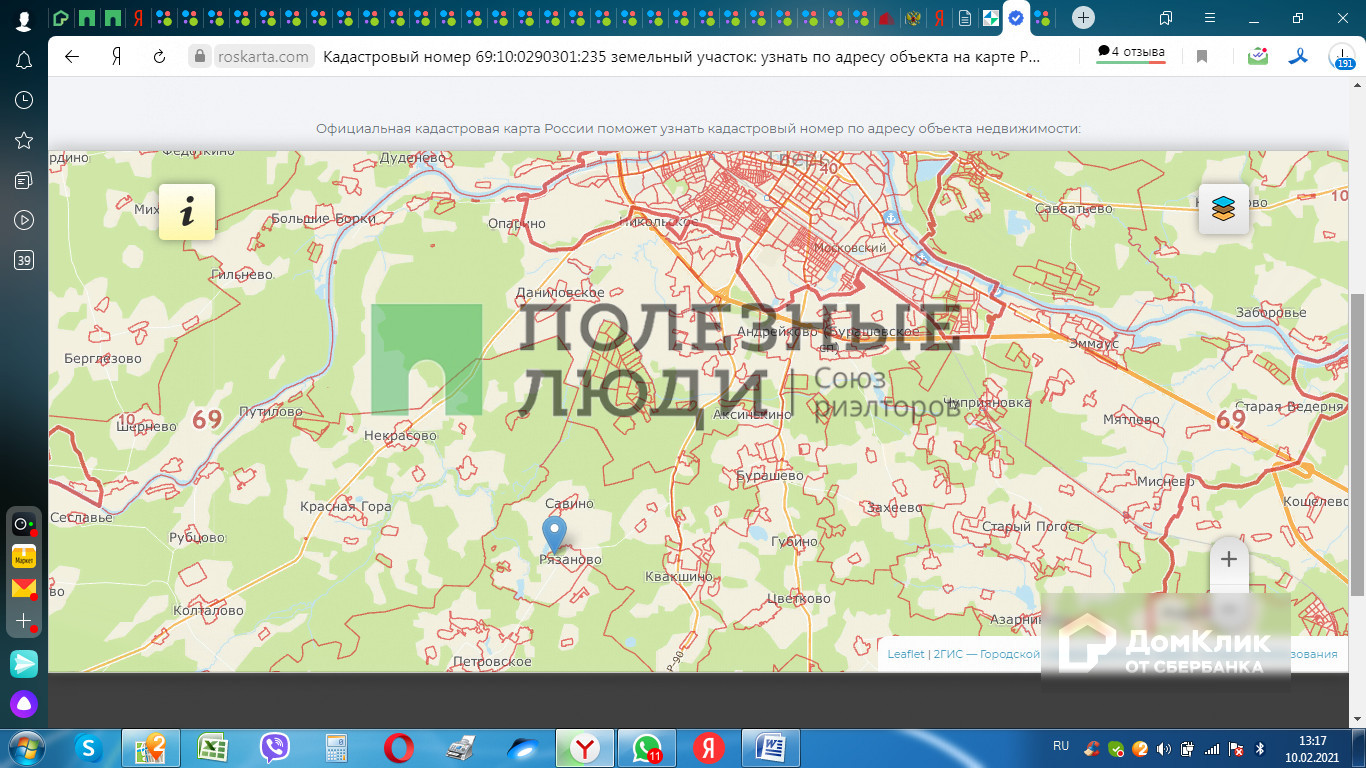
Task: Open the Leaflet attribution link
Action: pyautogui.click(x=906, y=654)
